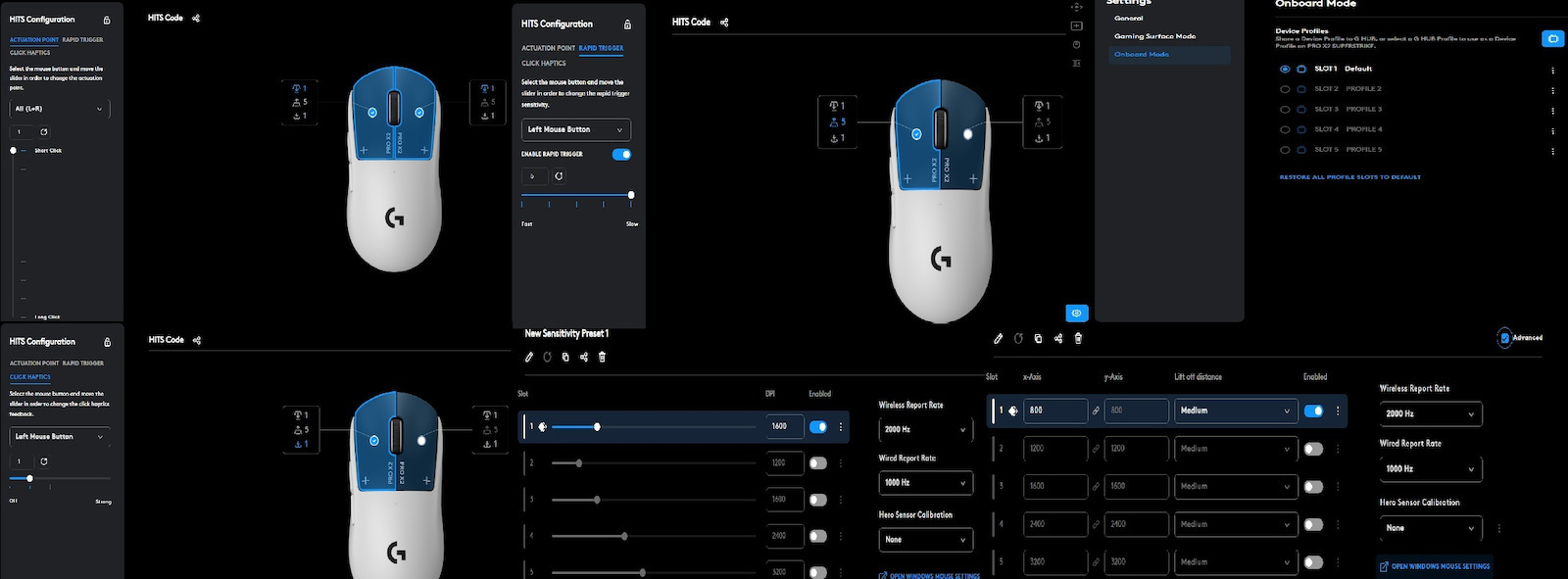The height and width of the screenshot is (579, 1568).
Task: Click the lock icon in the Rapid Trigger HITS Configuration panel
Action: (x=627, y=24)
